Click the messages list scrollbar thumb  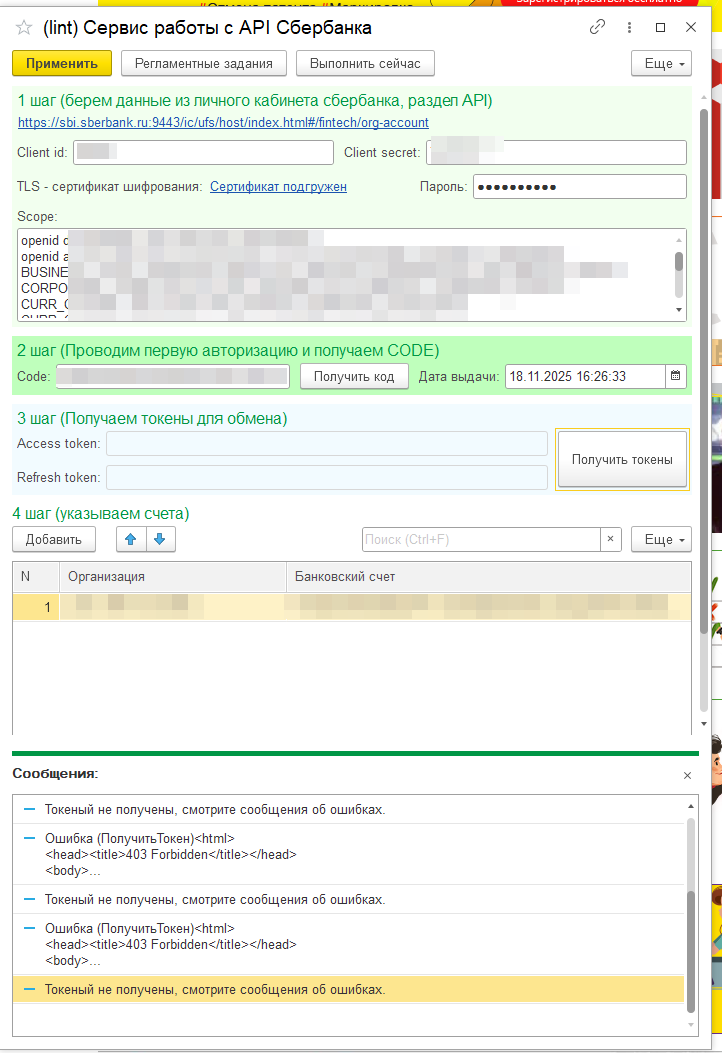(690, 950)
